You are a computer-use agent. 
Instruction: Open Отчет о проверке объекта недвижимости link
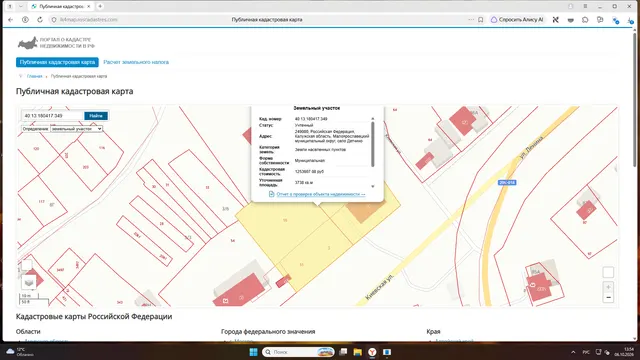pyautogui.click(x=320, y=194)
